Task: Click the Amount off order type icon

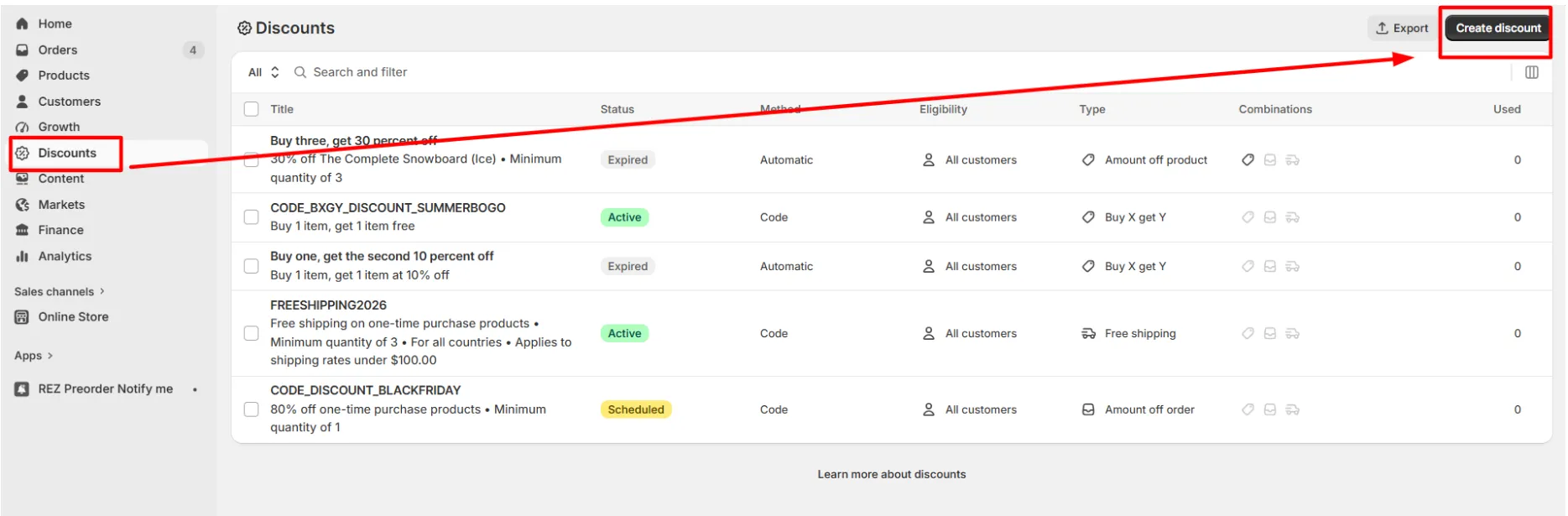Action: (x=1089, y=410)
